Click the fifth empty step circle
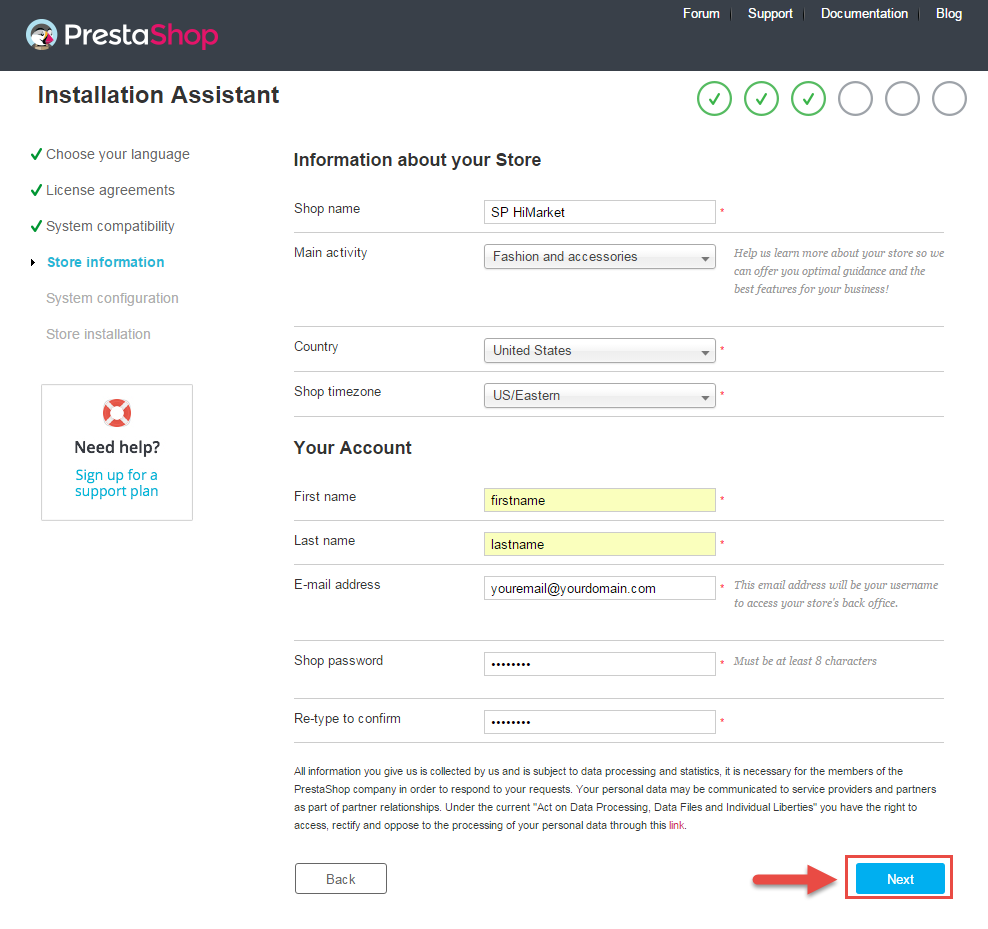This screenshot has height=929, width=988. pyautogui.click(x=902, y=99)
